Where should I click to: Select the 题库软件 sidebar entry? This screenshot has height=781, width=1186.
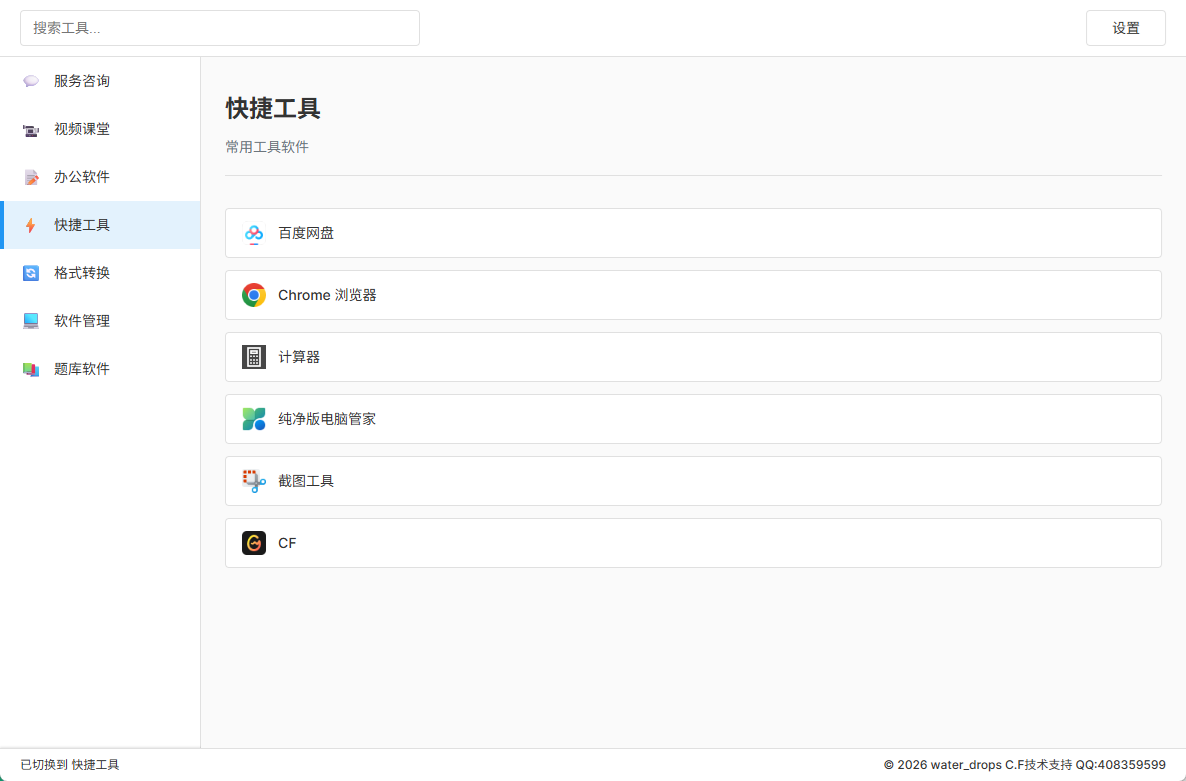pyautogui.click(x=82, y=369)
